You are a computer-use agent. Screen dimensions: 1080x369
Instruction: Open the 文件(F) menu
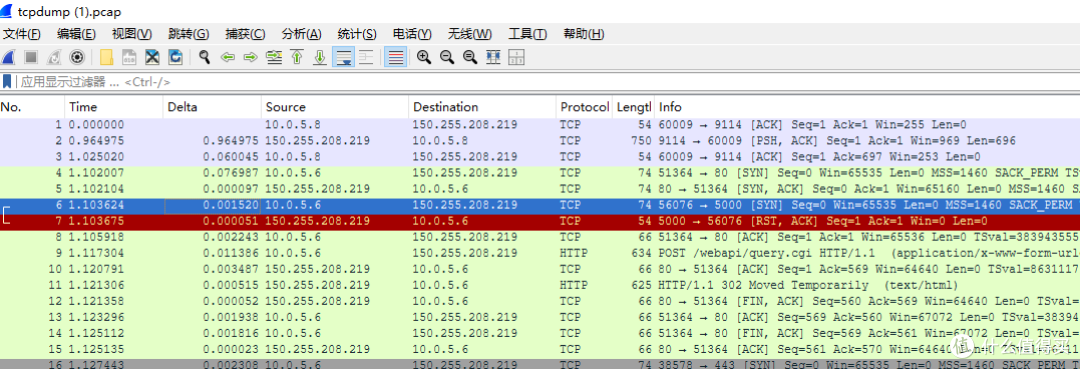[x=22, y=34]
